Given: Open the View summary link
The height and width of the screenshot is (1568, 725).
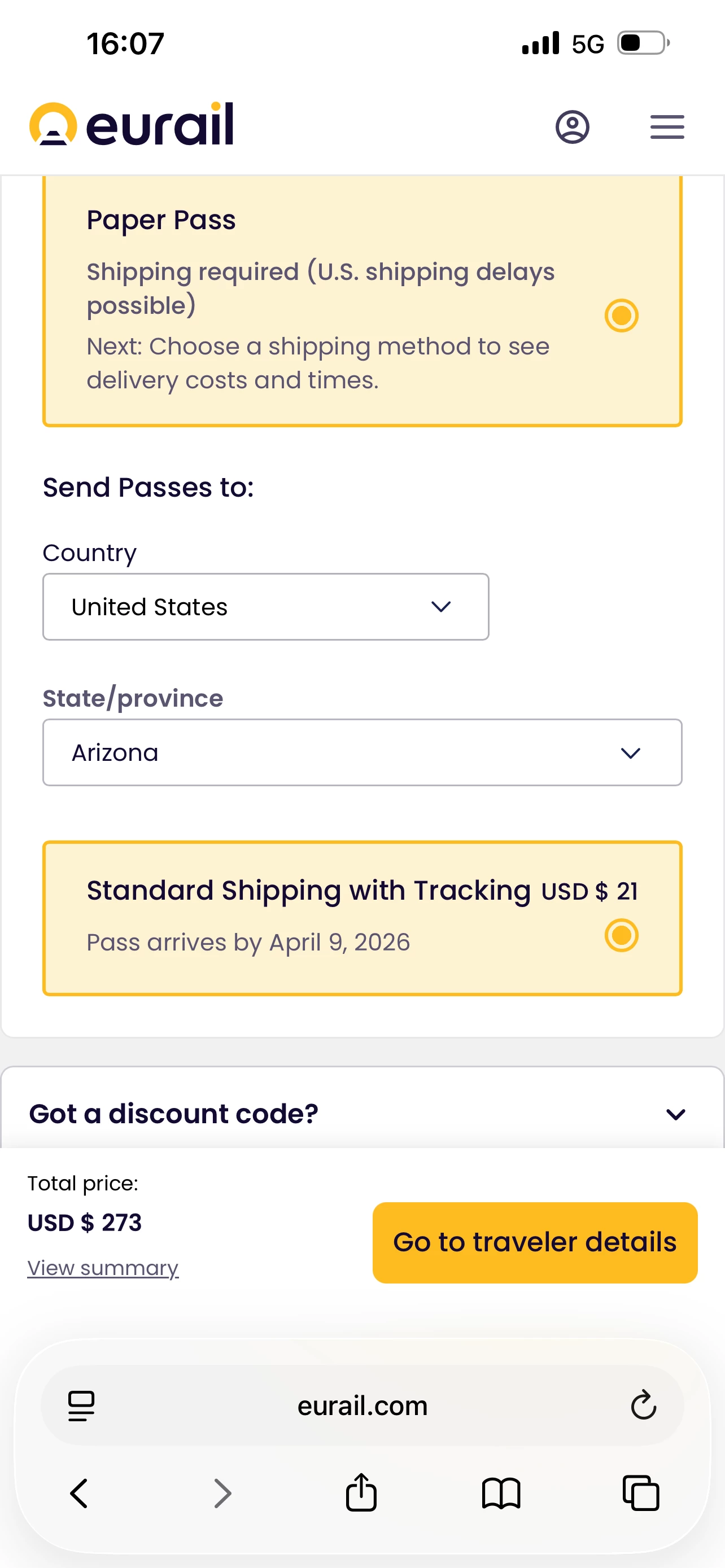Looking at the screenshot, I should 103,1268.
